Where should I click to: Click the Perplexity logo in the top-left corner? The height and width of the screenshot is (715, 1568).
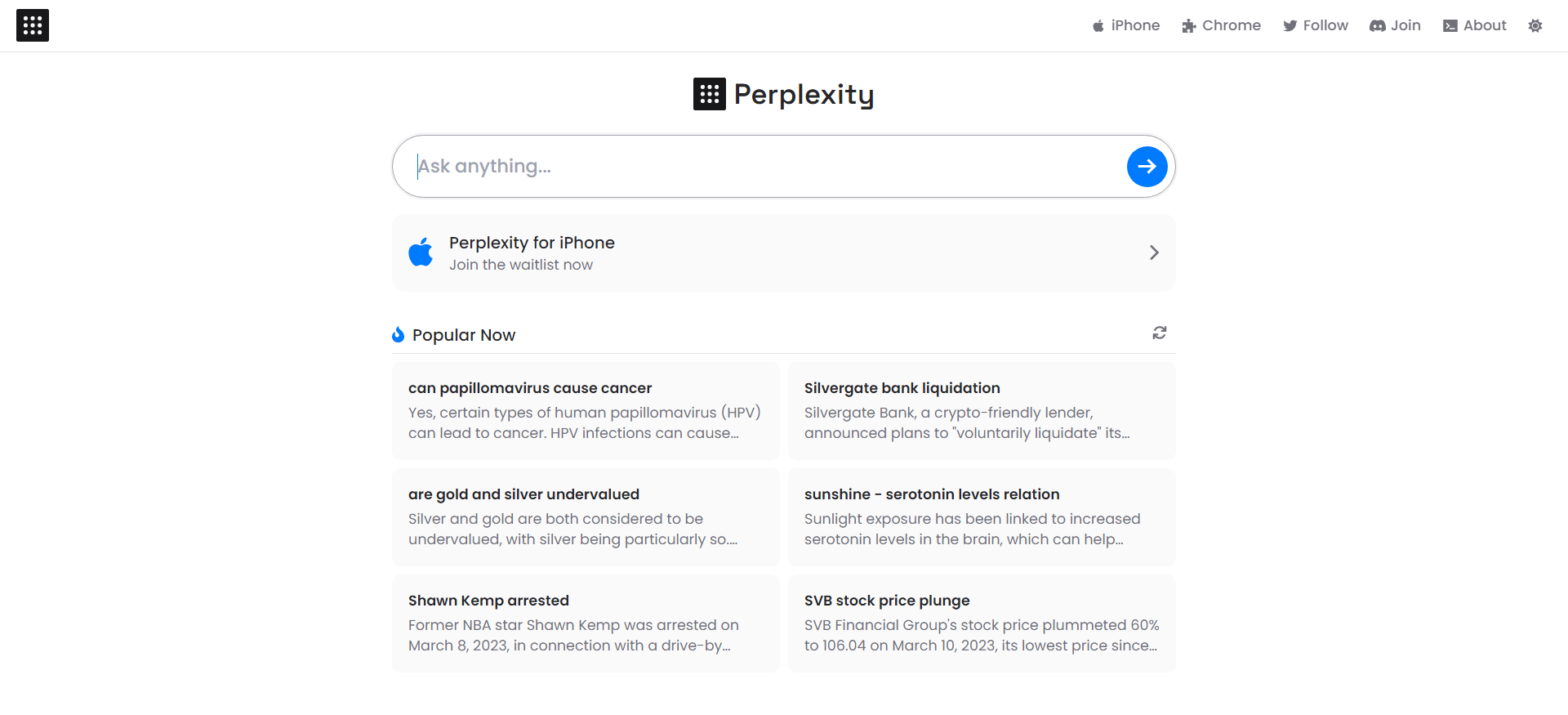tap(33, 25)
